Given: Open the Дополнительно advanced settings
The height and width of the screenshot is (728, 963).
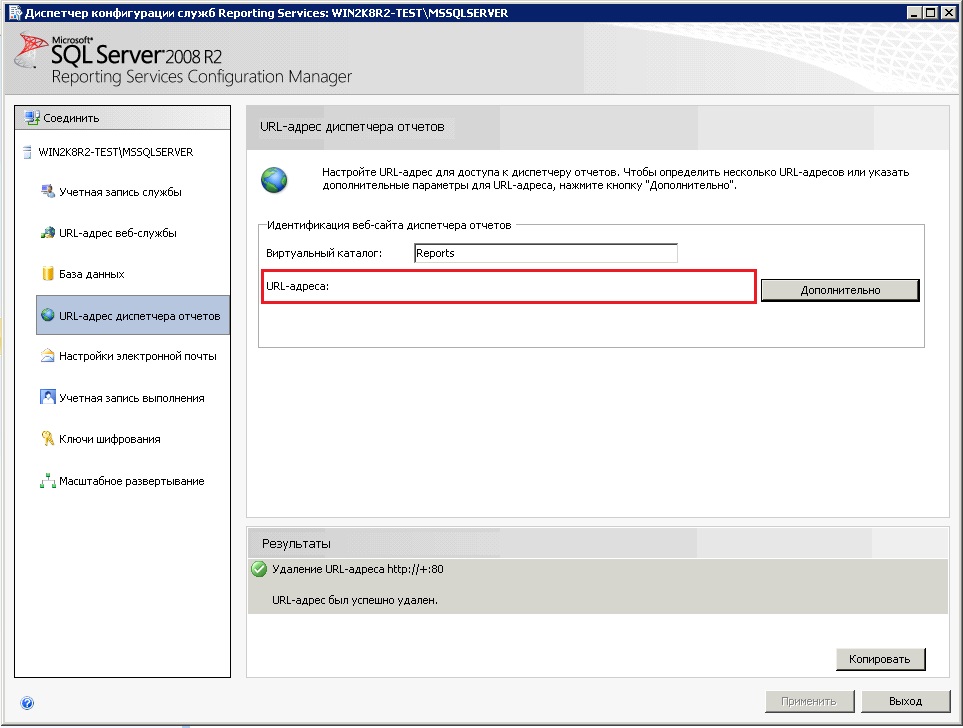Looking at the screenshot, I should (x=840, y=290).
